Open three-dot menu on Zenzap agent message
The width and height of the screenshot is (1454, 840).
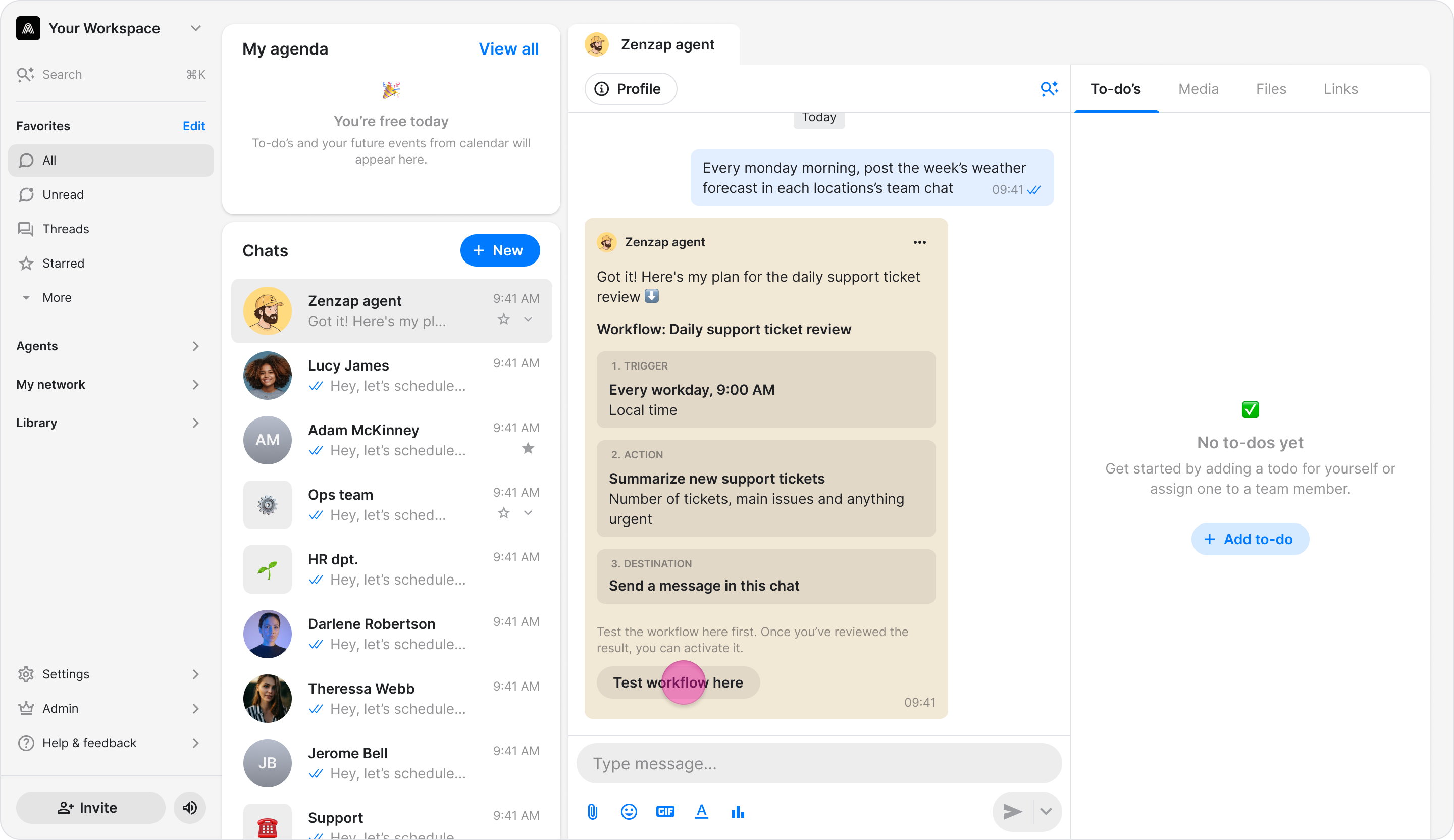919,242
